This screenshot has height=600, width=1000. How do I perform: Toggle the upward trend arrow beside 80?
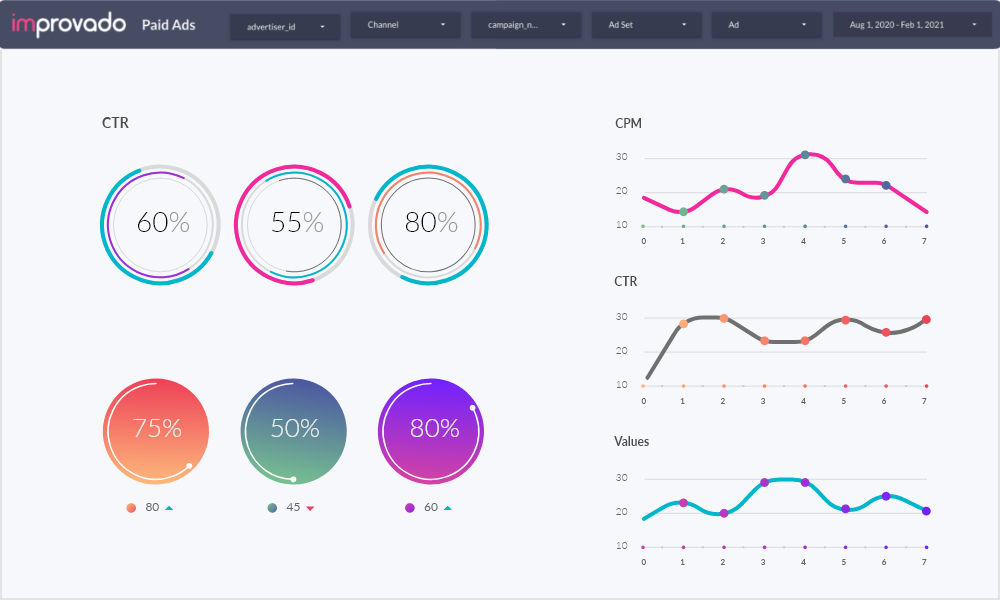tap(169, 507)
